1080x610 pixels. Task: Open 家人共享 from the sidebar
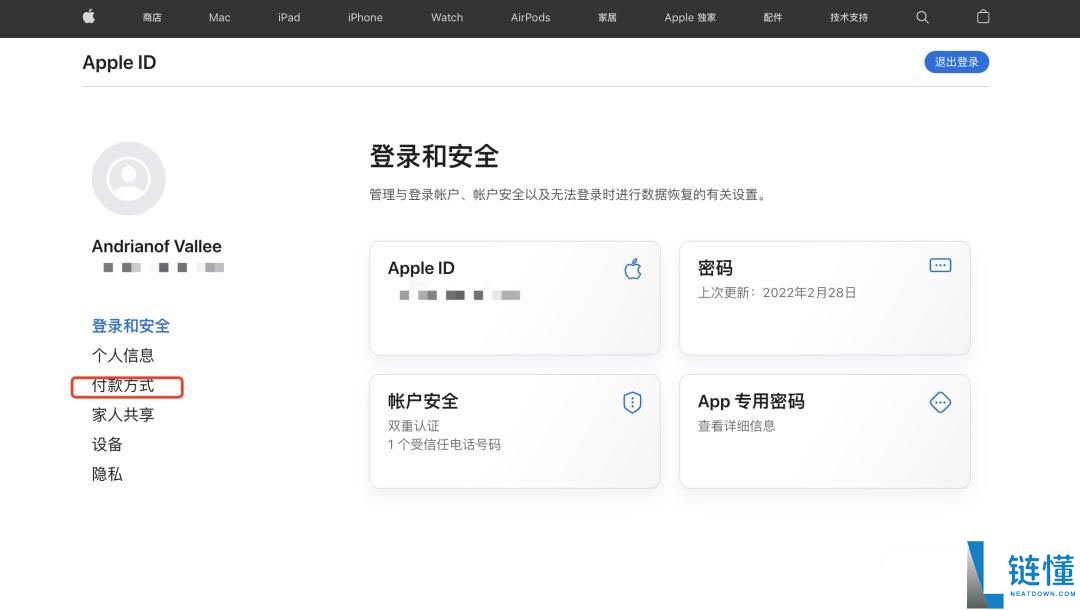(124, 414)
